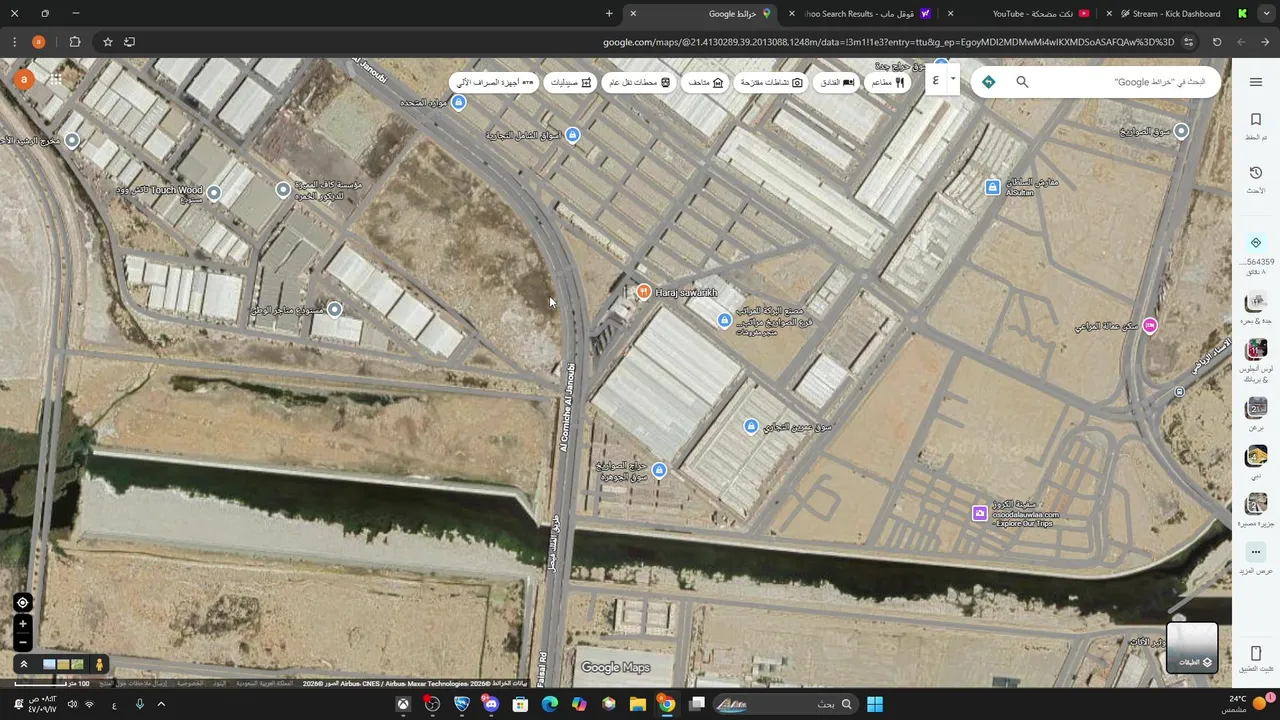Reload the page in the browser
The width and height of the screenshot is (1280, 720).
click(1217, 42)
